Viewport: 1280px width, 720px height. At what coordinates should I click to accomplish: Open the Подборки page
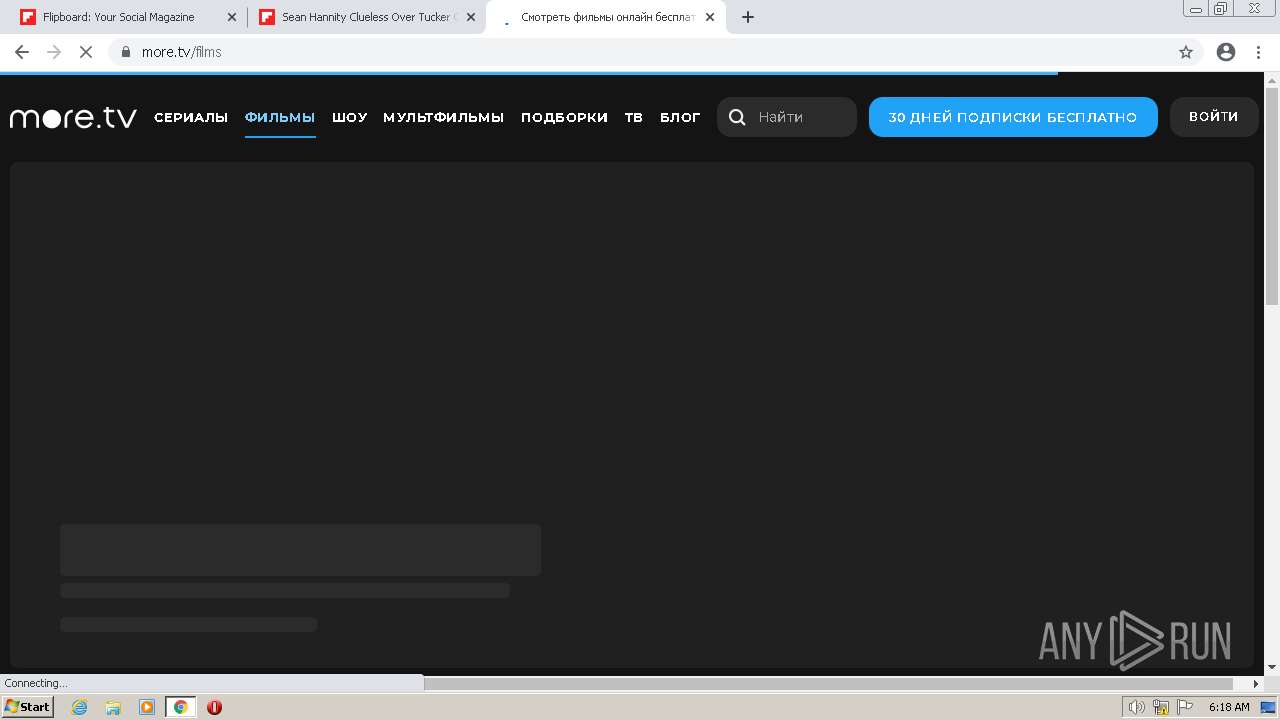click(x=564, y=117)
